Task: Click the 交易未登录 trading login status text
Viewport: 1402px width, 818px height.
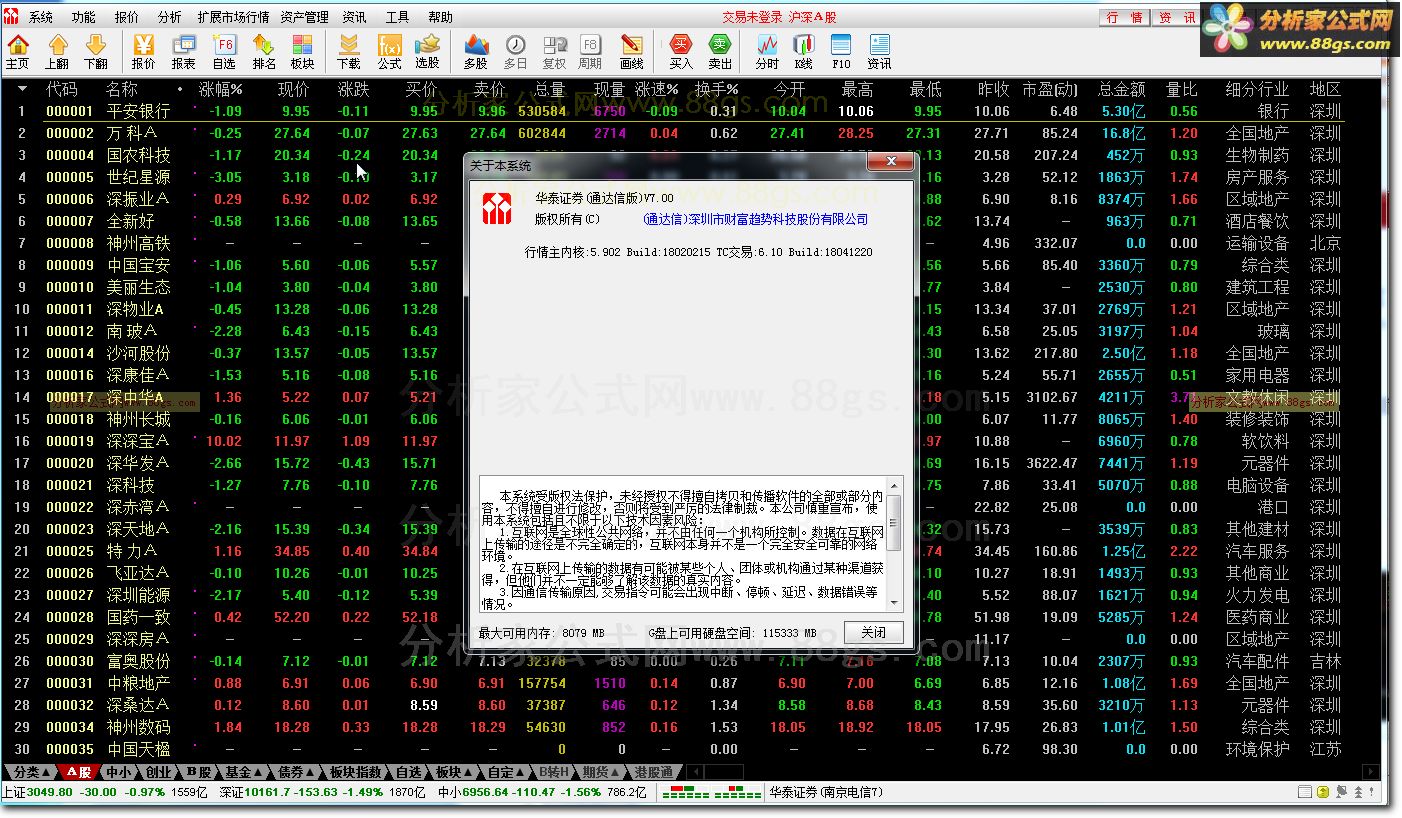Action: tap(754, 17)
